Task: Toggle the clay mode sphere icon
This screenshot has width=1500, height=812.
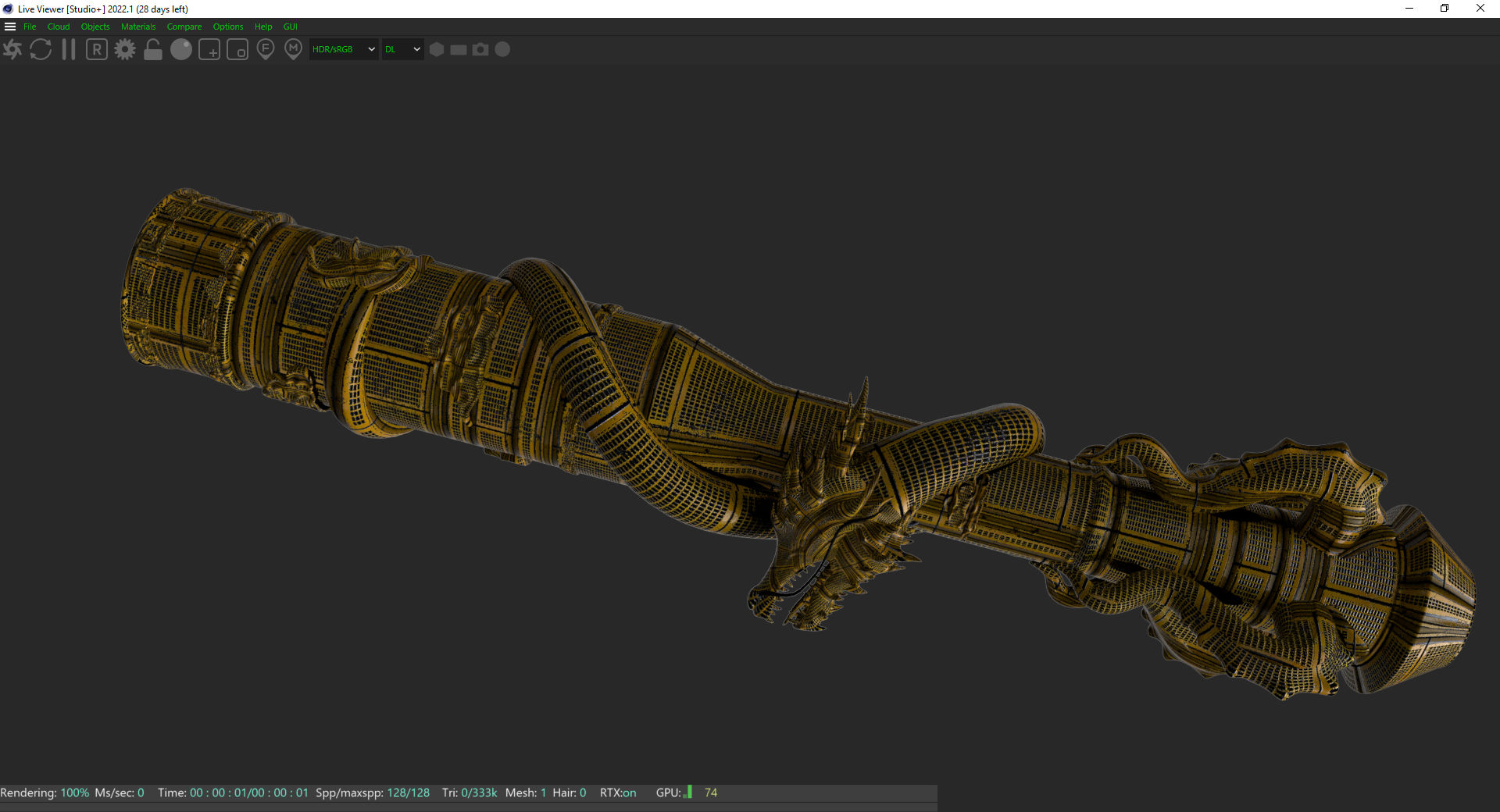Action: [x=181, y=49]
